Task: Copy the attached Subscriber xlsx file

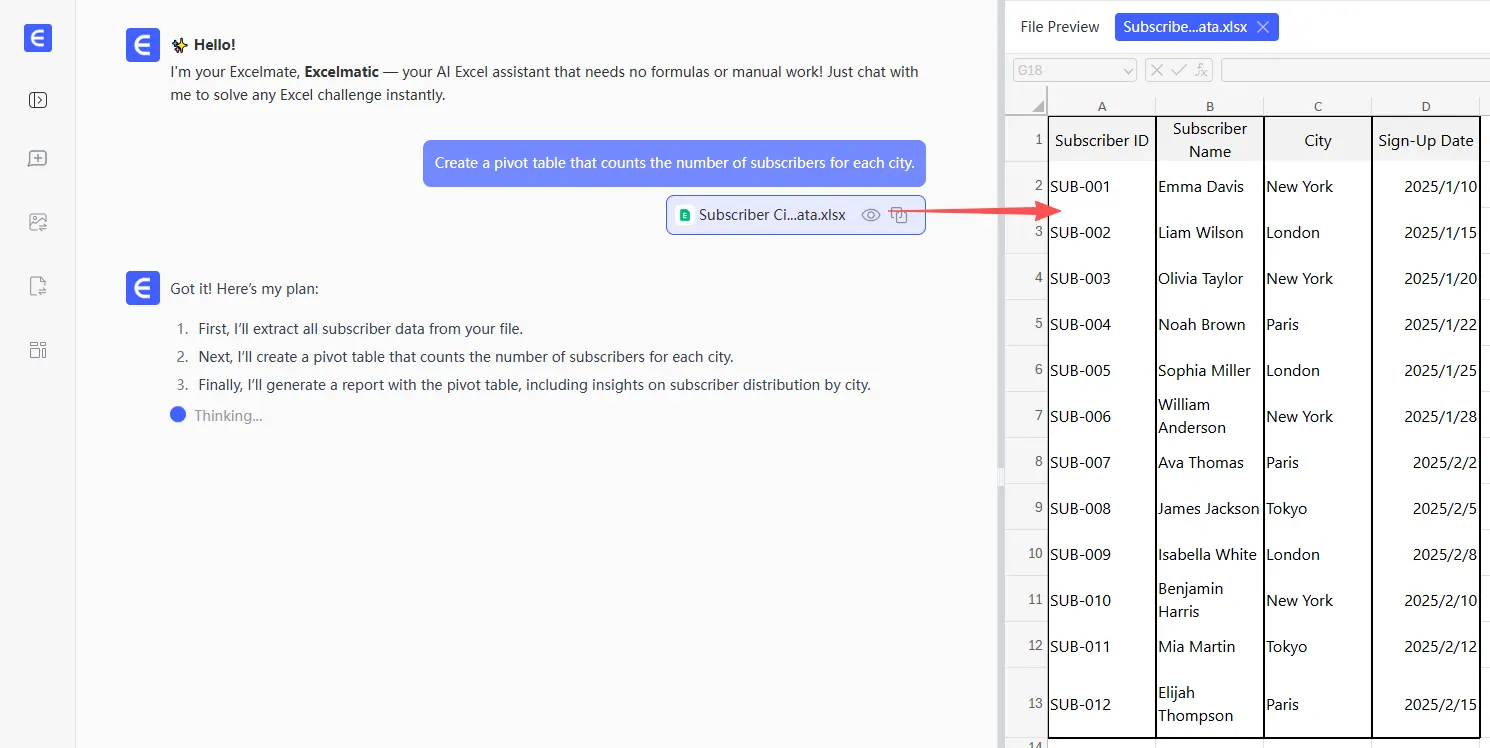Action: tap(899, 215)
